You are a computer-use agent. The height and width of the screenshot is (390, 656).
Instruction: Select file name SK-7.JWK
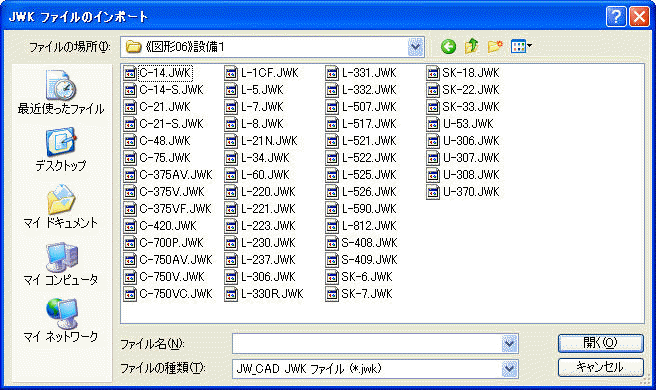point(367,294)
